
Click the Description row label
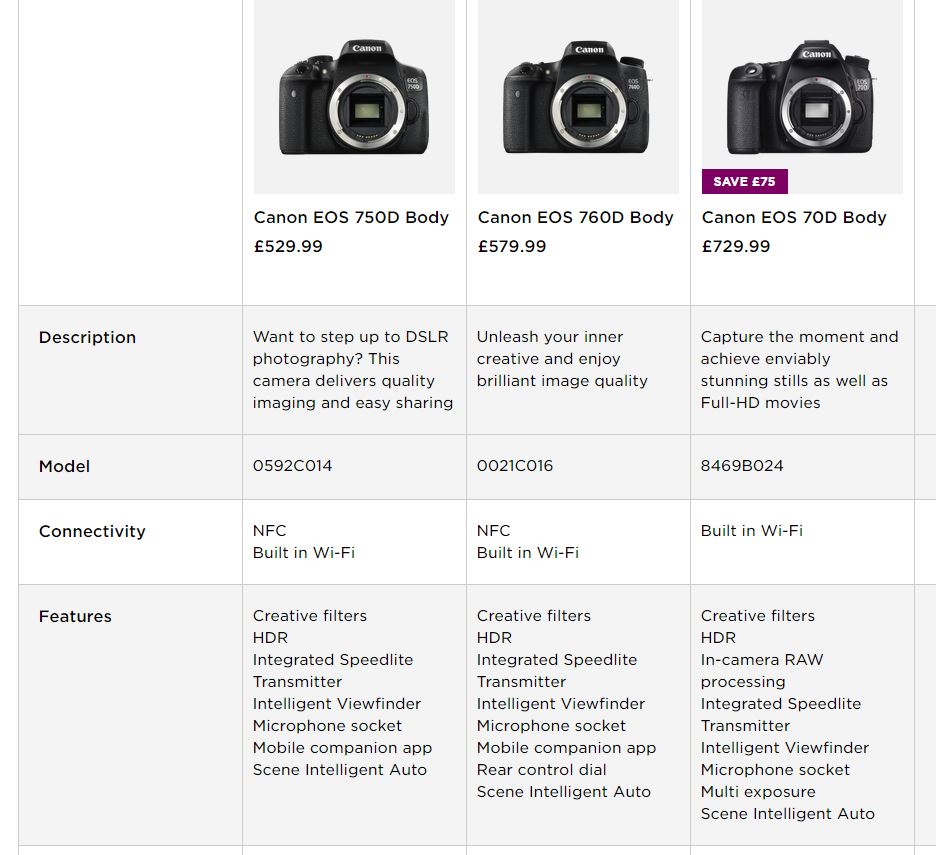(x=87, y=337)
